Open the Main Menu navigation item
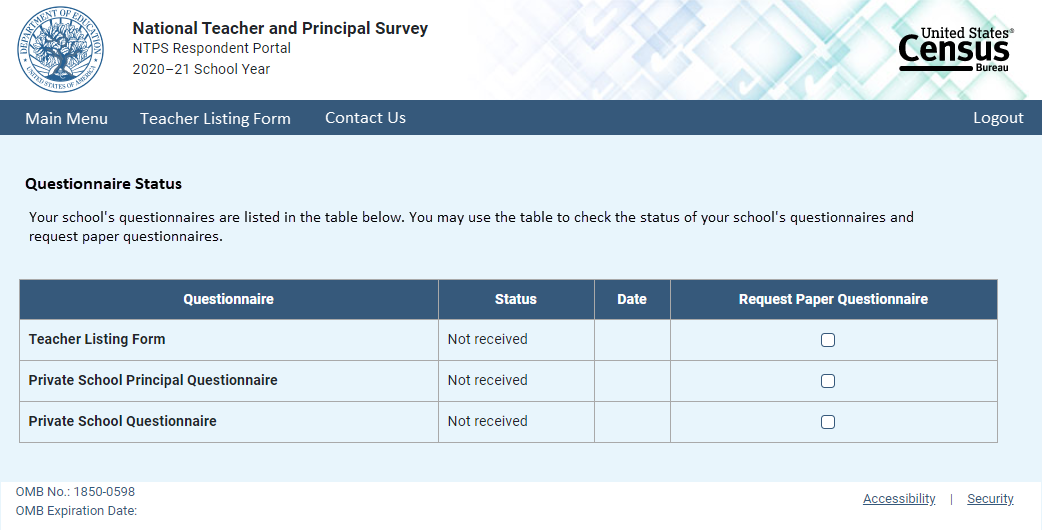 (66, 118)
